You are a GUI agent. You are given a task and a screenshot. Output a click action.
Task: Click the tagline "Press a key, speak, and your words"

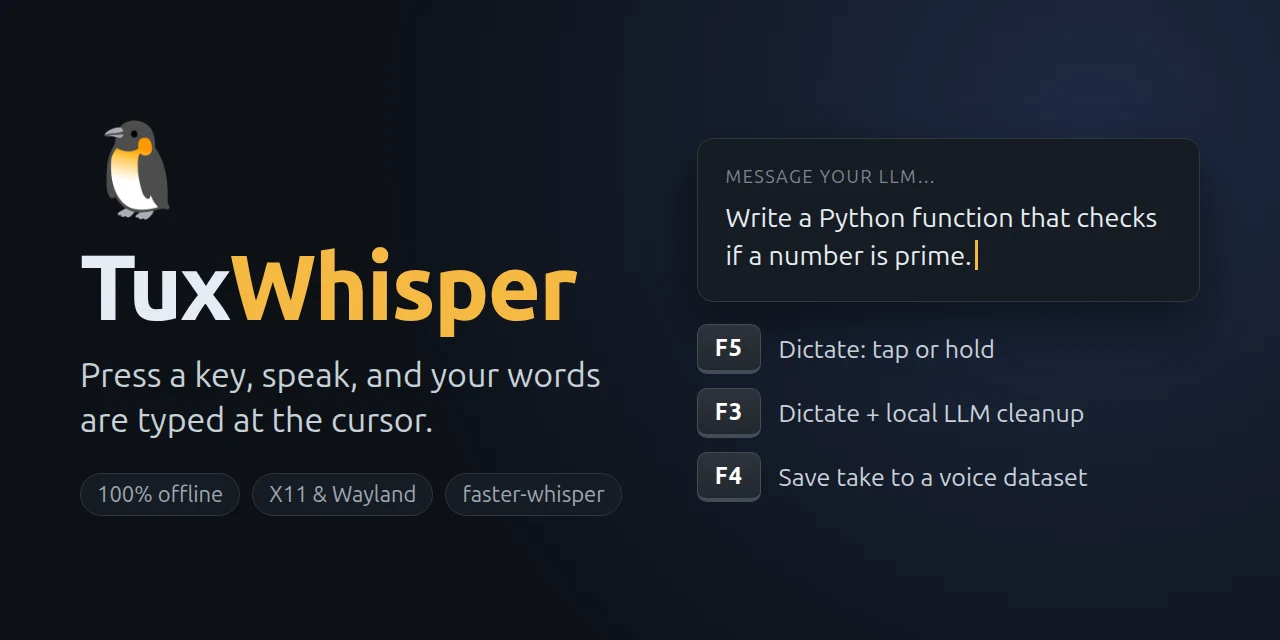tap(340, 377)
